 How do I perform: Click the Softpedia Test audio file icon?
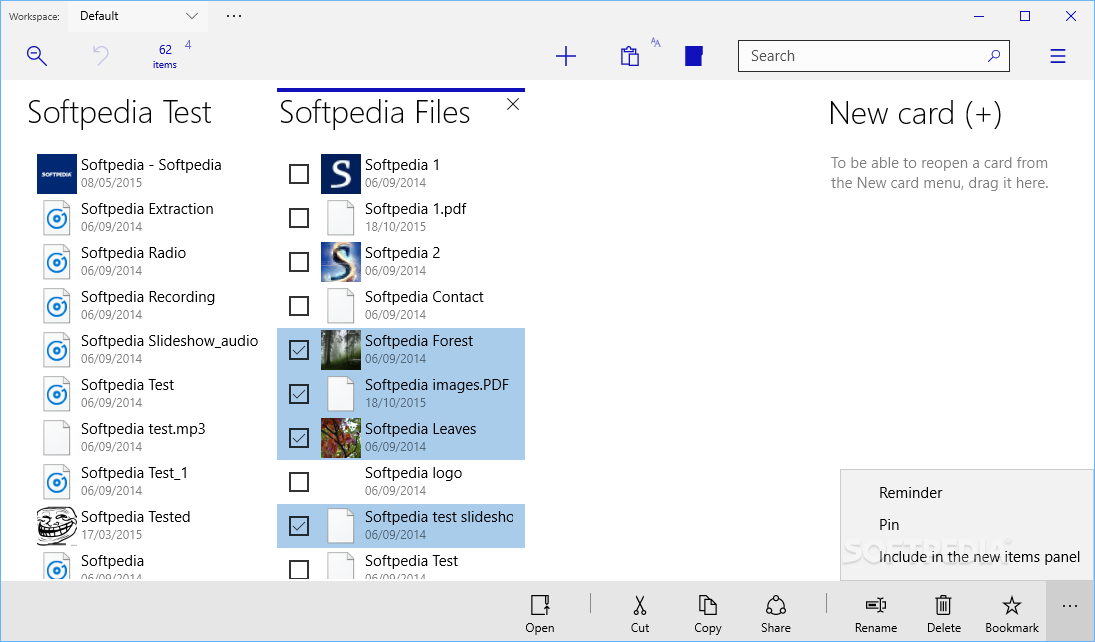point(57,393)
